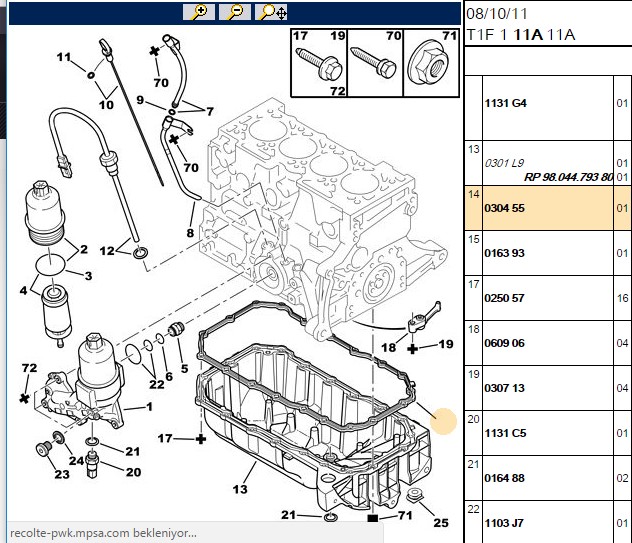The width and height of the screenshot is (632, 543).
Task: Click callout 2 beside filter cap
Action: (x=84, y=249)
